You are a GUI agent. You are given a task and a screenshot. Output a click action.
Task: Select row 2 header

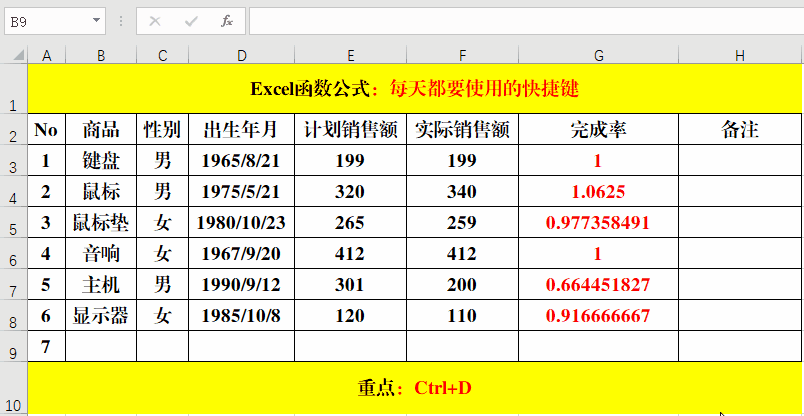coord(14,129)
